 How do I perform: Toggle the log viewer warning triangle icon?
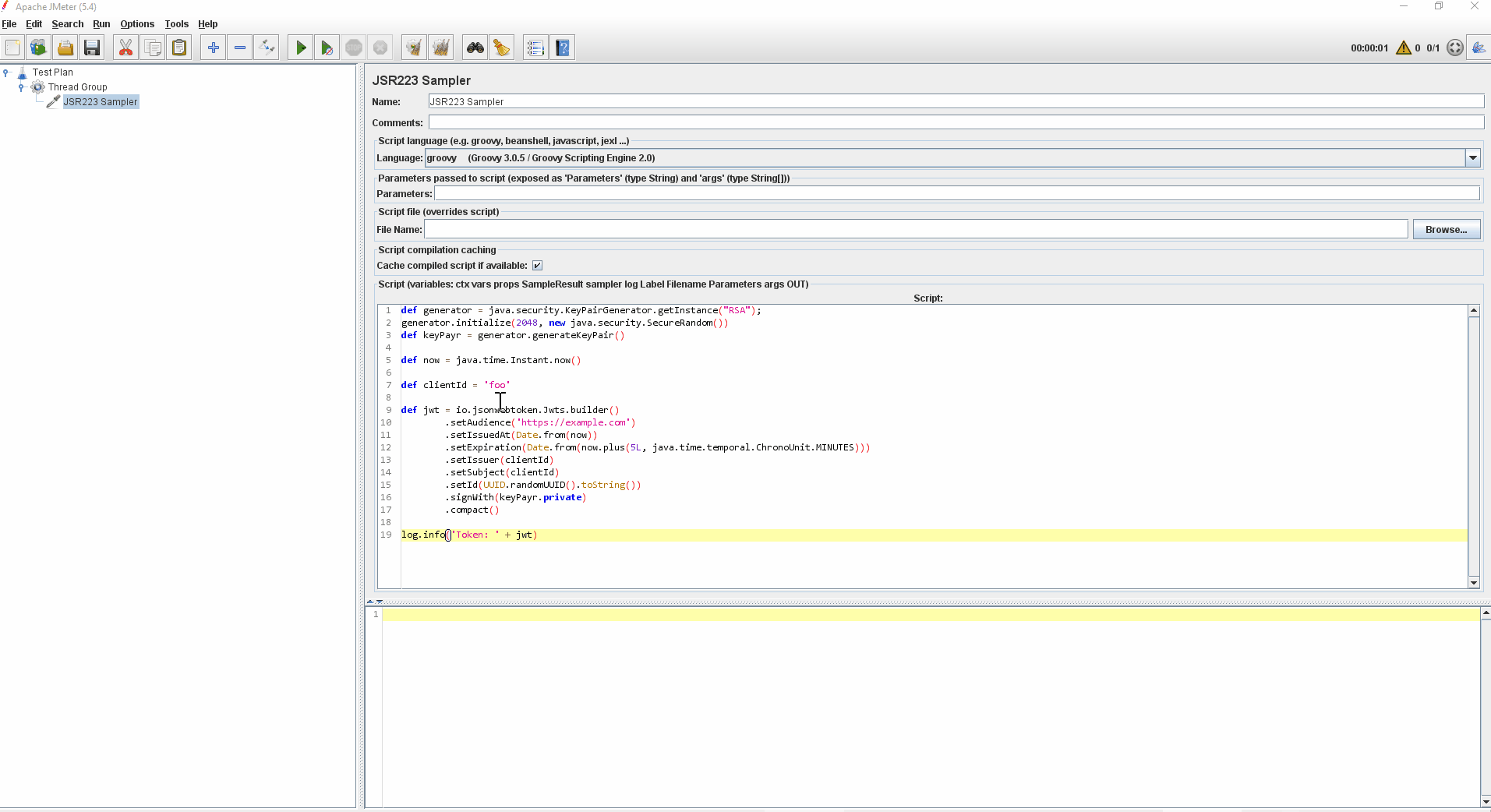click(x=1403, y=48)
